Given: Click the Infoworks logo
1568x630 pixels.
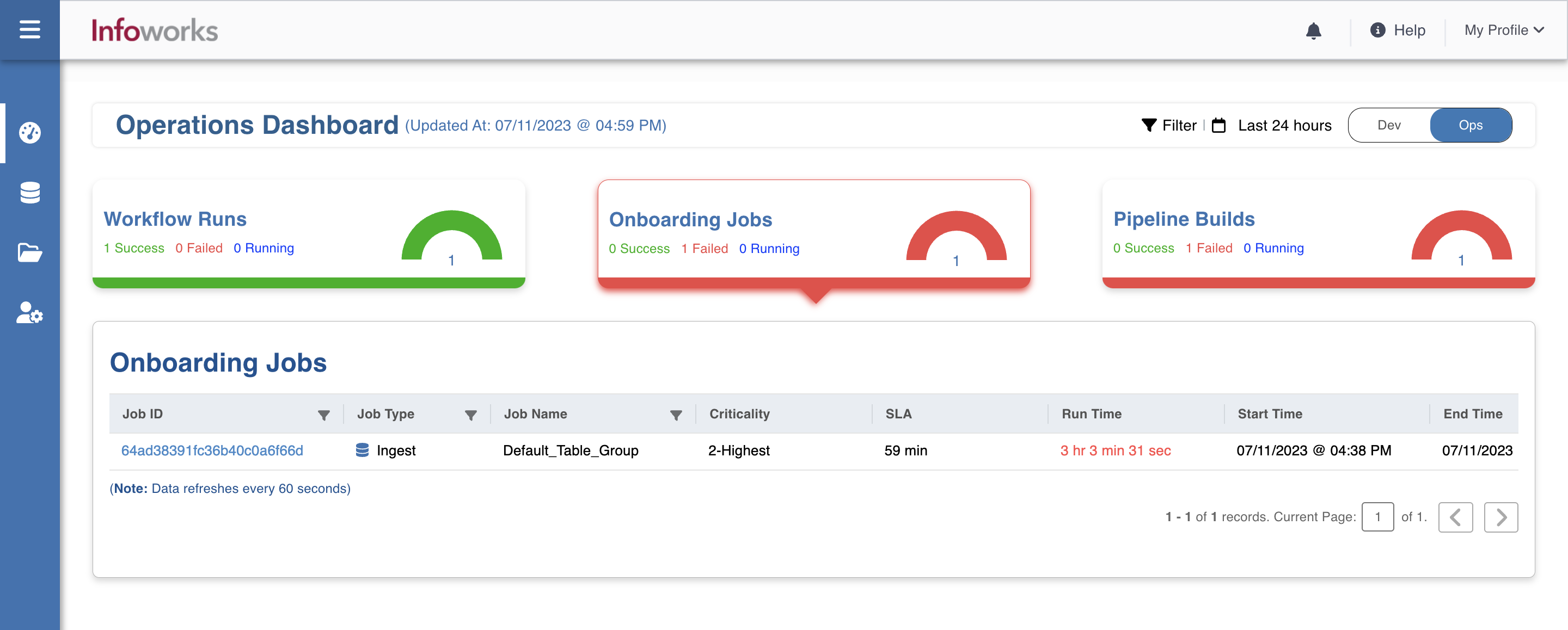Looking at the screenshot, I should coord(155,30).
